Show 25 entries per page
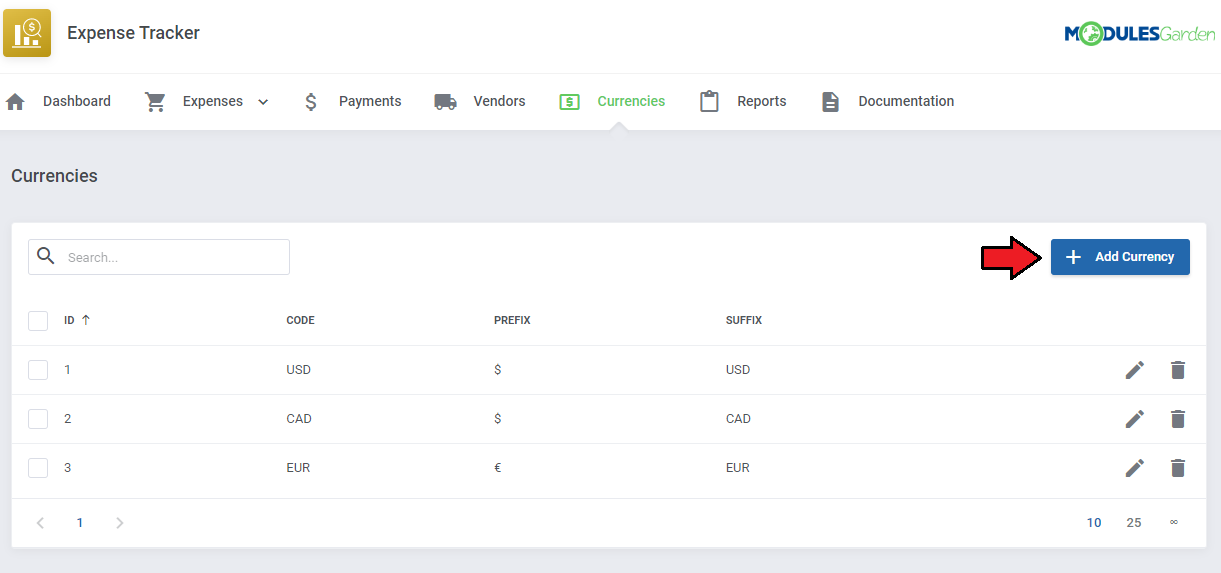 point(1134,522)
